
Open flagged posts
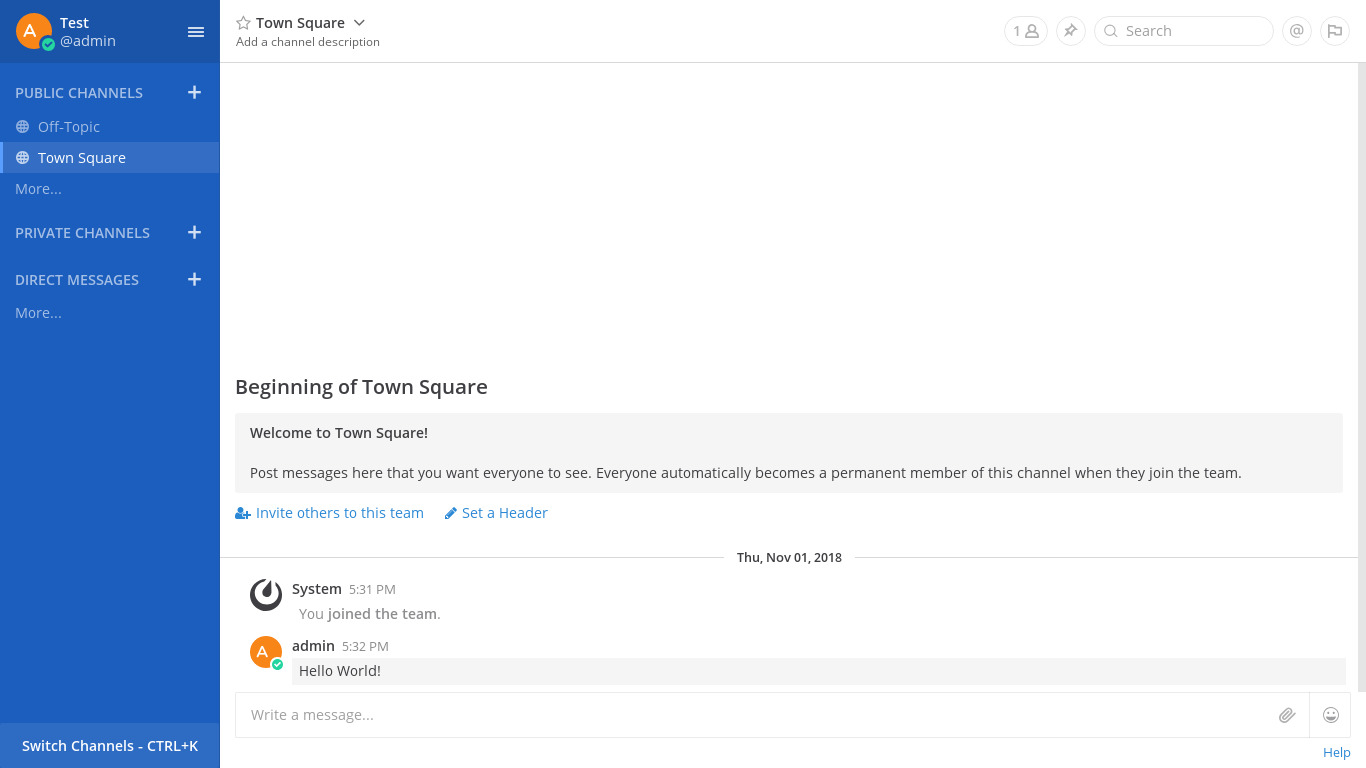(1334, 31)
